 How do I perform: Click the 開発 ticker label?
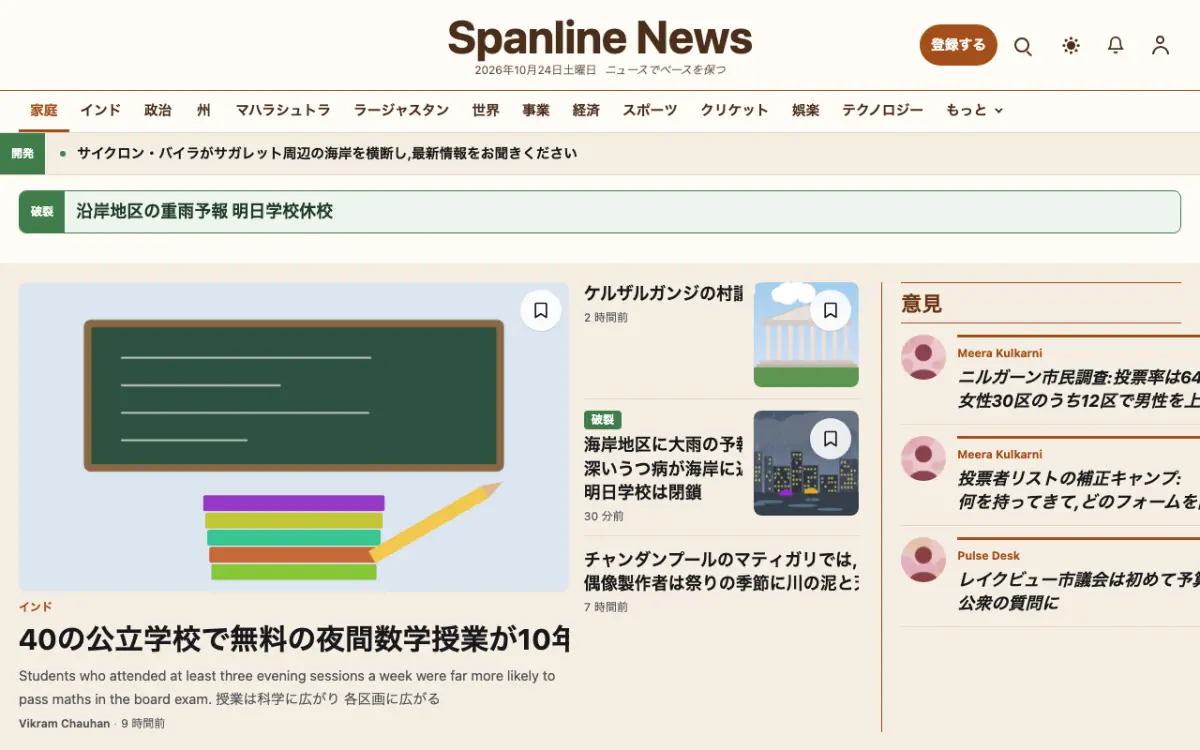(22, 153)
